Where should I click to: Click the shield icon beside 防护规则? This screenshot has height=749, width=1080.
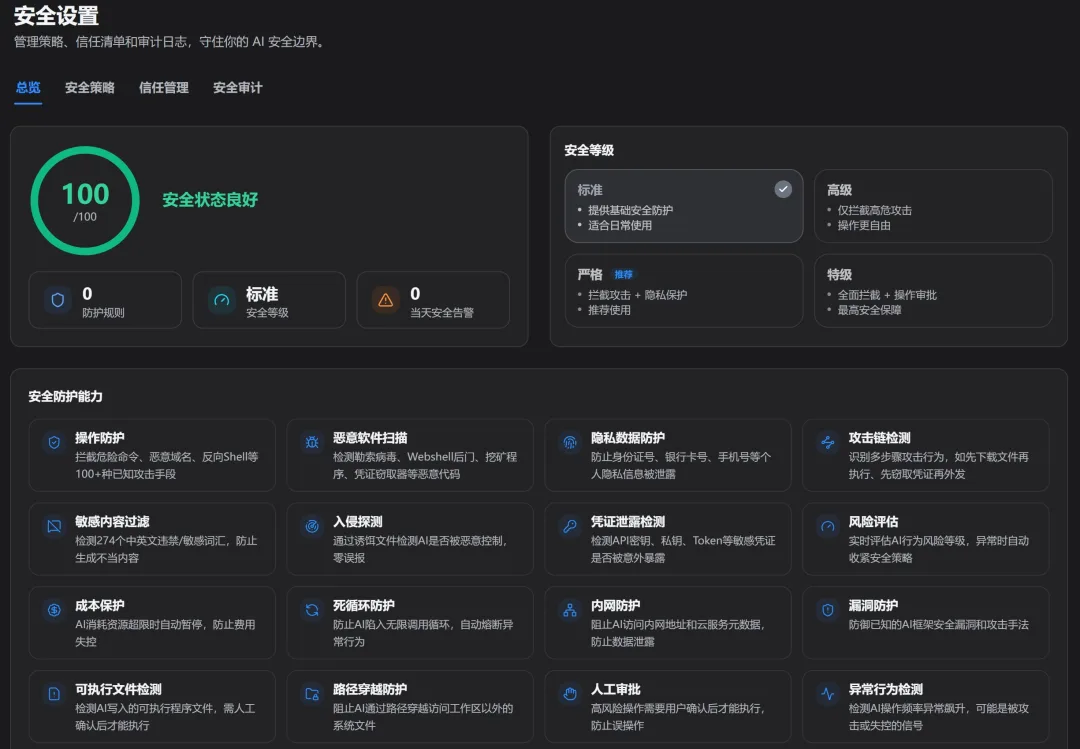coord(58,300)
